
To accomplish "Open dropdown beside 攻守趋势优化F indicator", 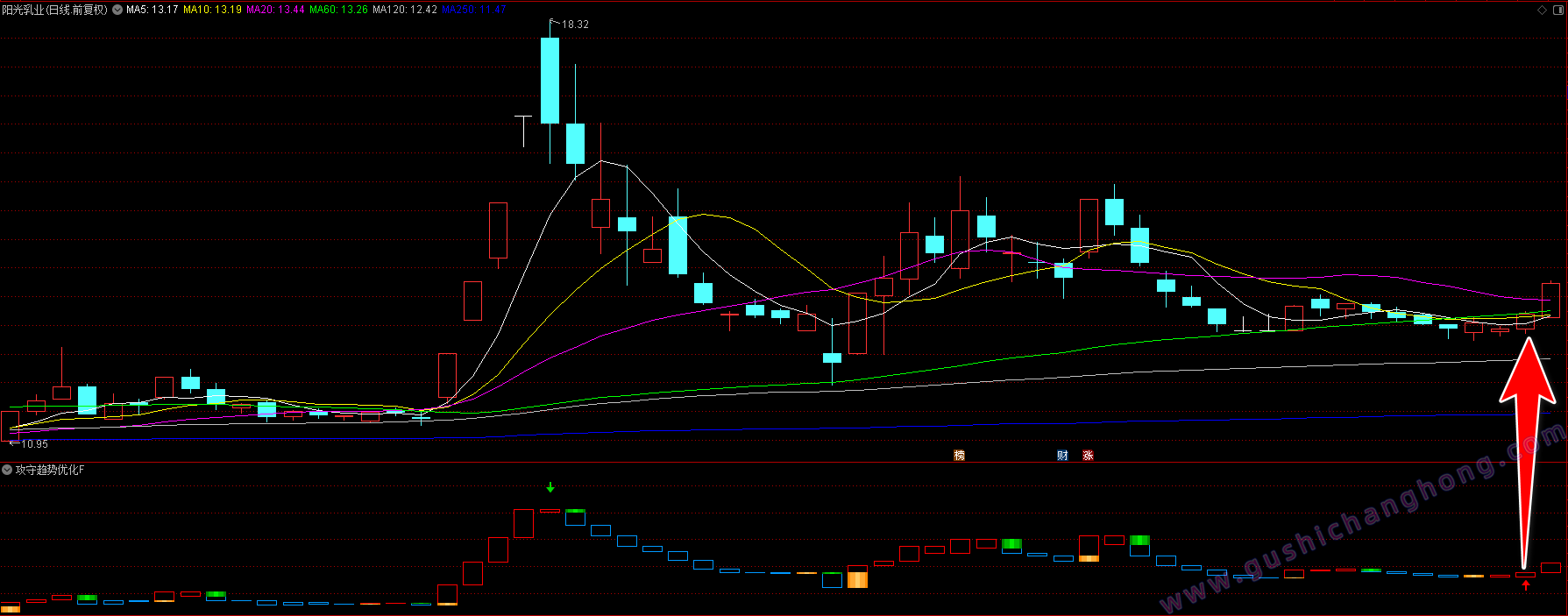I will 7,471.
